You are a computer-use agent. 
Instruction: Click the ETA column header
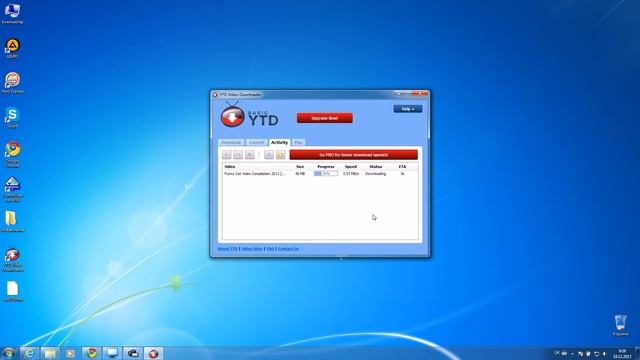[402, 167]
